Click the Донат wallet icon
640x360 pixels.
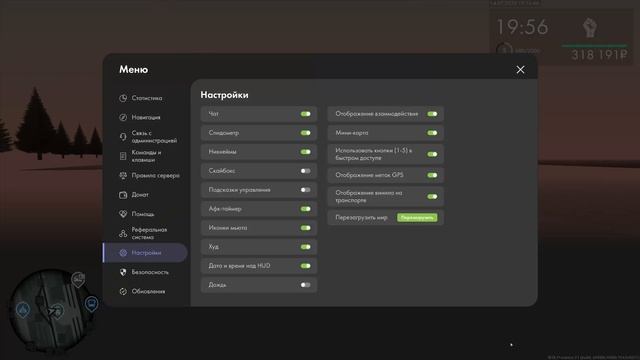123,195
